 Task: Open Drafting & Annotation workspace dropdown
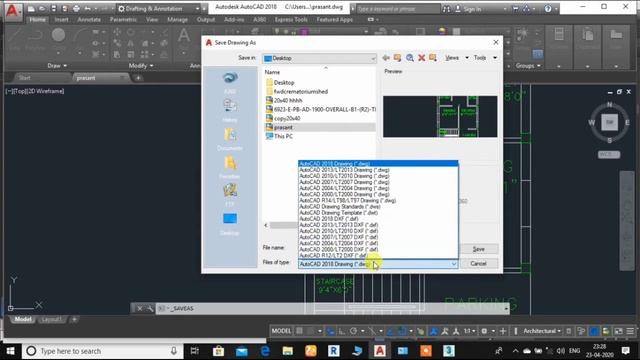159,9
